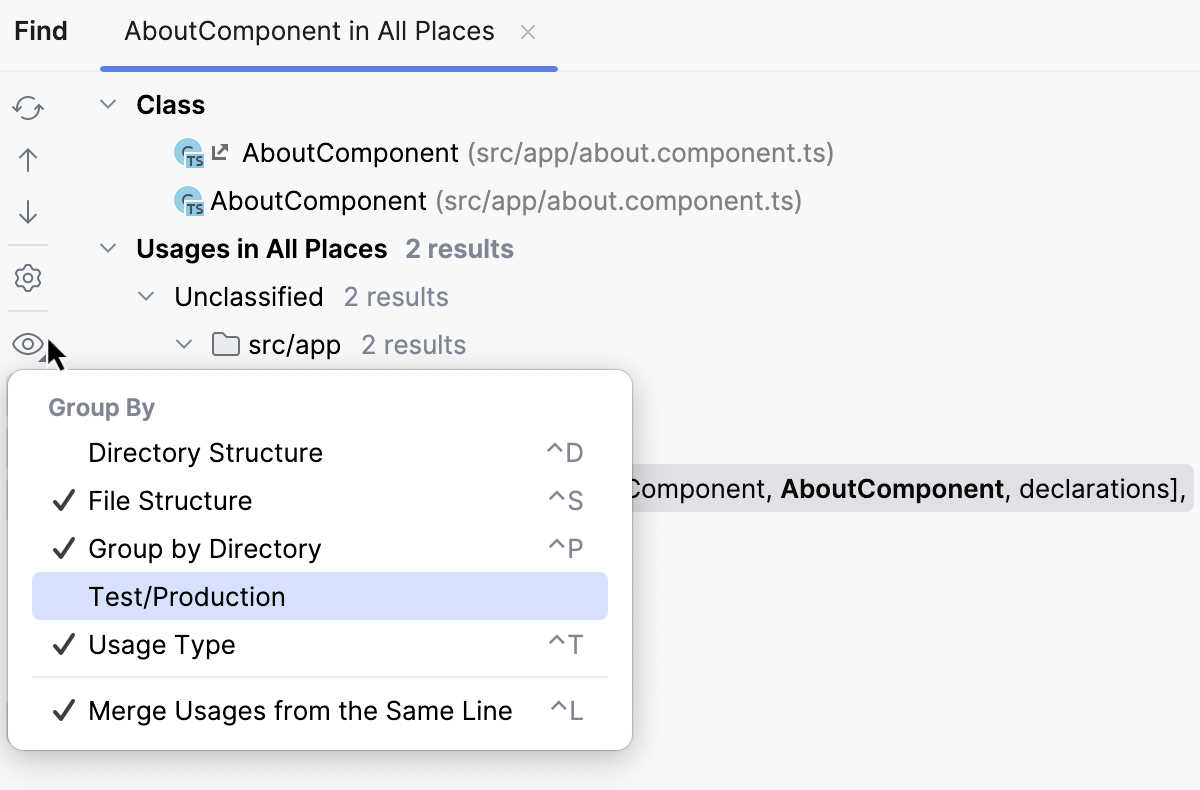Open the settings gear in Find toolbar
This screenshot has height=790, width=1200.
pyautogui.click(x=28, y=278)
